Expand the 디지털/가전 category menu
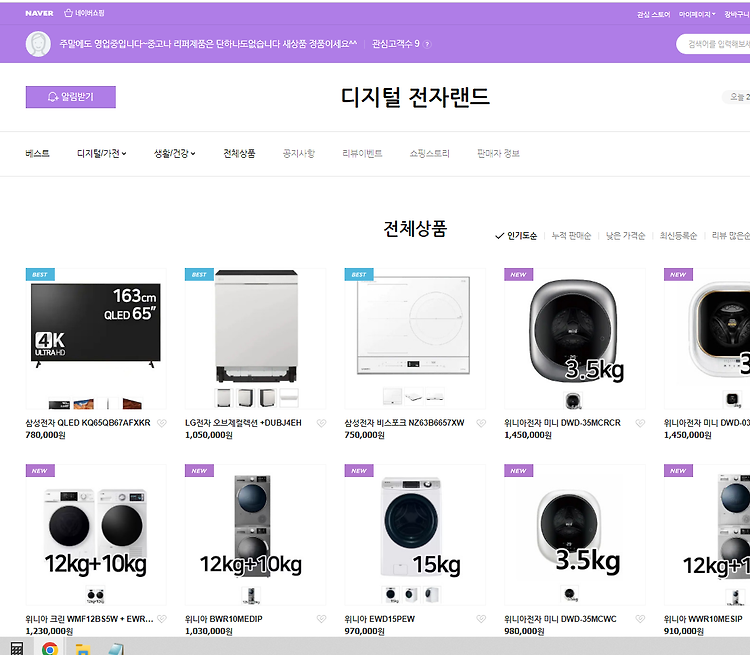 click(x=101, y=154)
